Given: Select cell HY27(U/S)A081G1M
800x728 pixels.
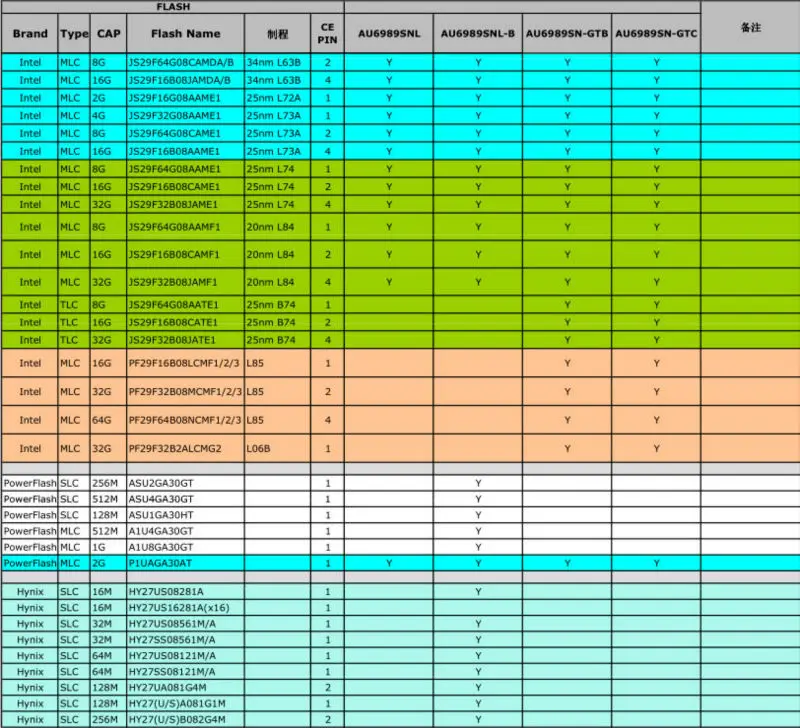Looking at the screenshot, I should (186, 704).
